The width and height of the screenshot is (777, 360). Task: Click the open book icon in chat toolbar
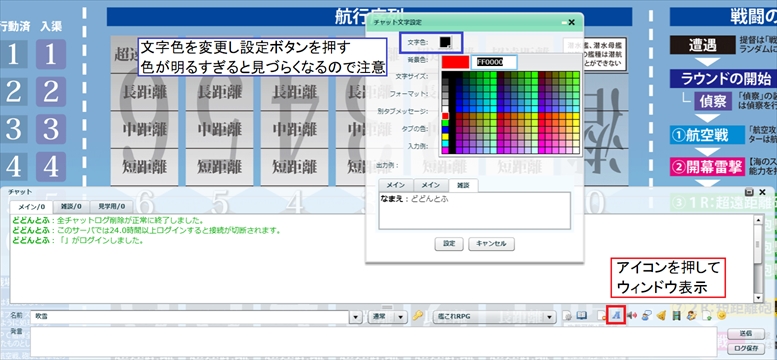(581, 315)
